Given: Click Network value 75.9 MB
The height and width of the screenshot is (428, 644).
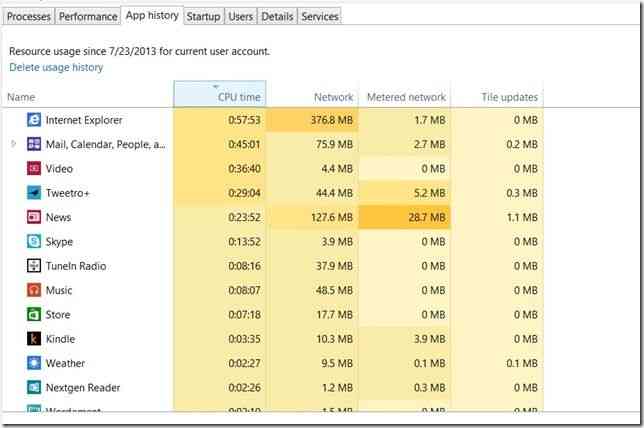Looking at the screenshot, I should click(x=334, y=144).
